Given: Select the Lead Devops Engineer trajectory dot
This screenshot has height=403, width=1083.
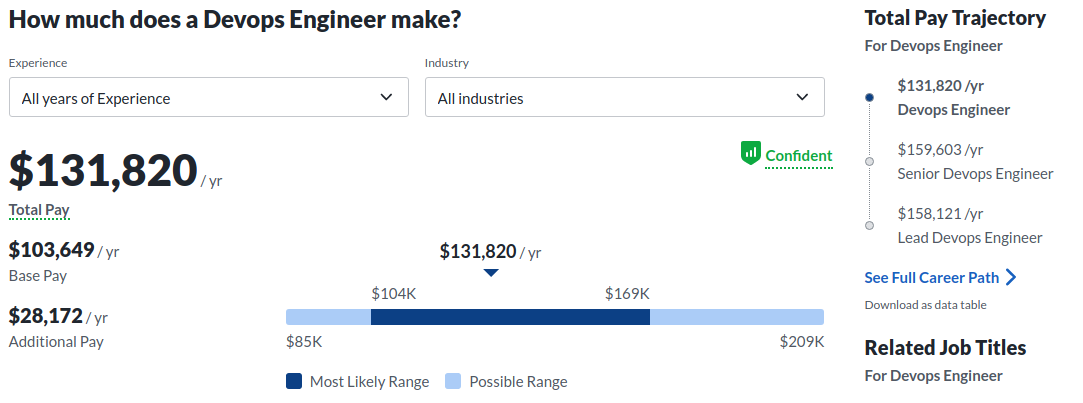Looking at the screenshot, I should [x=869, y=225].
